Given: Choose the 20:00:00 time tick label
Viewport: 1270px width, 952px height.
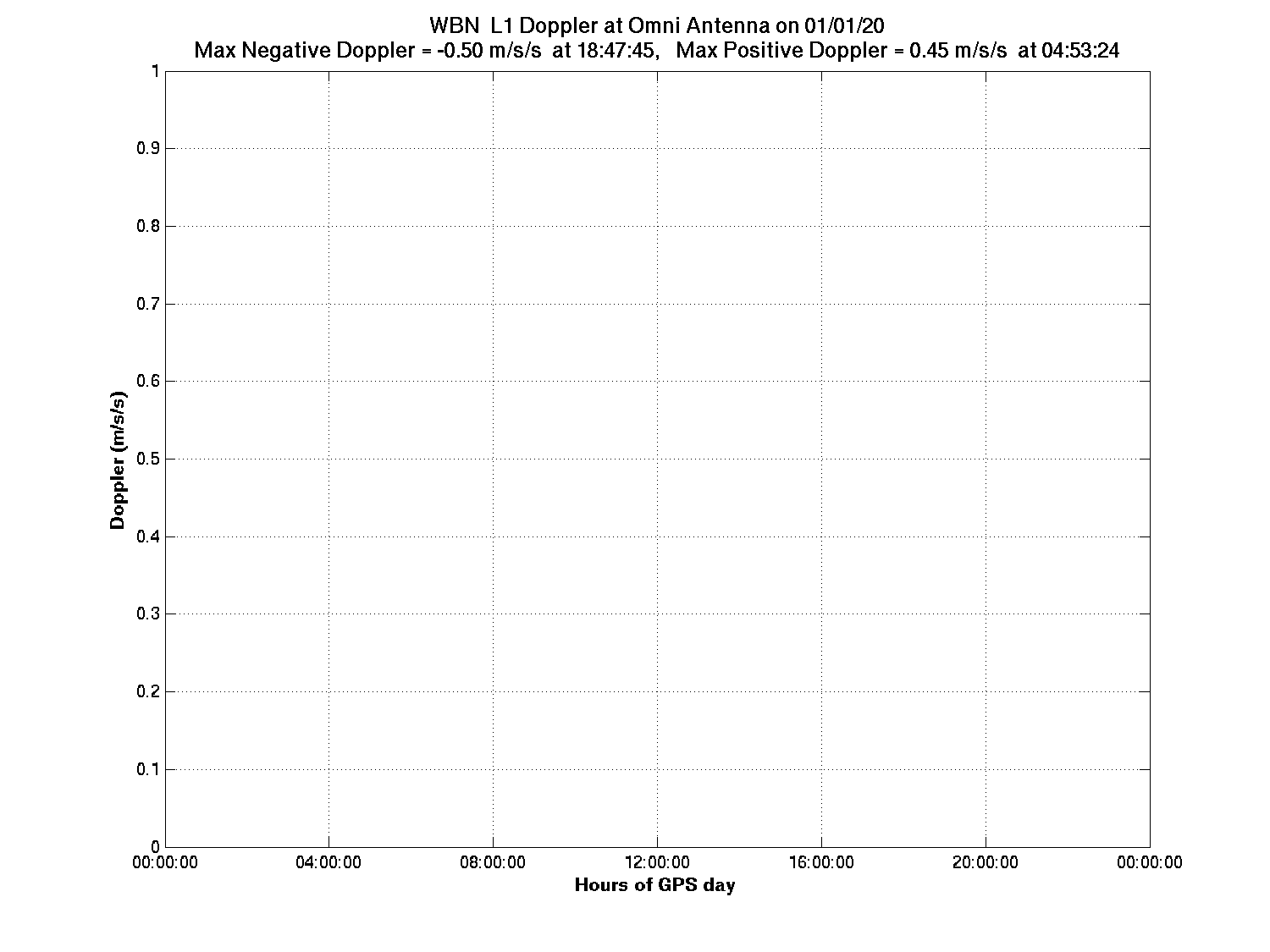Looking at the screenshot, I should 986,862.
